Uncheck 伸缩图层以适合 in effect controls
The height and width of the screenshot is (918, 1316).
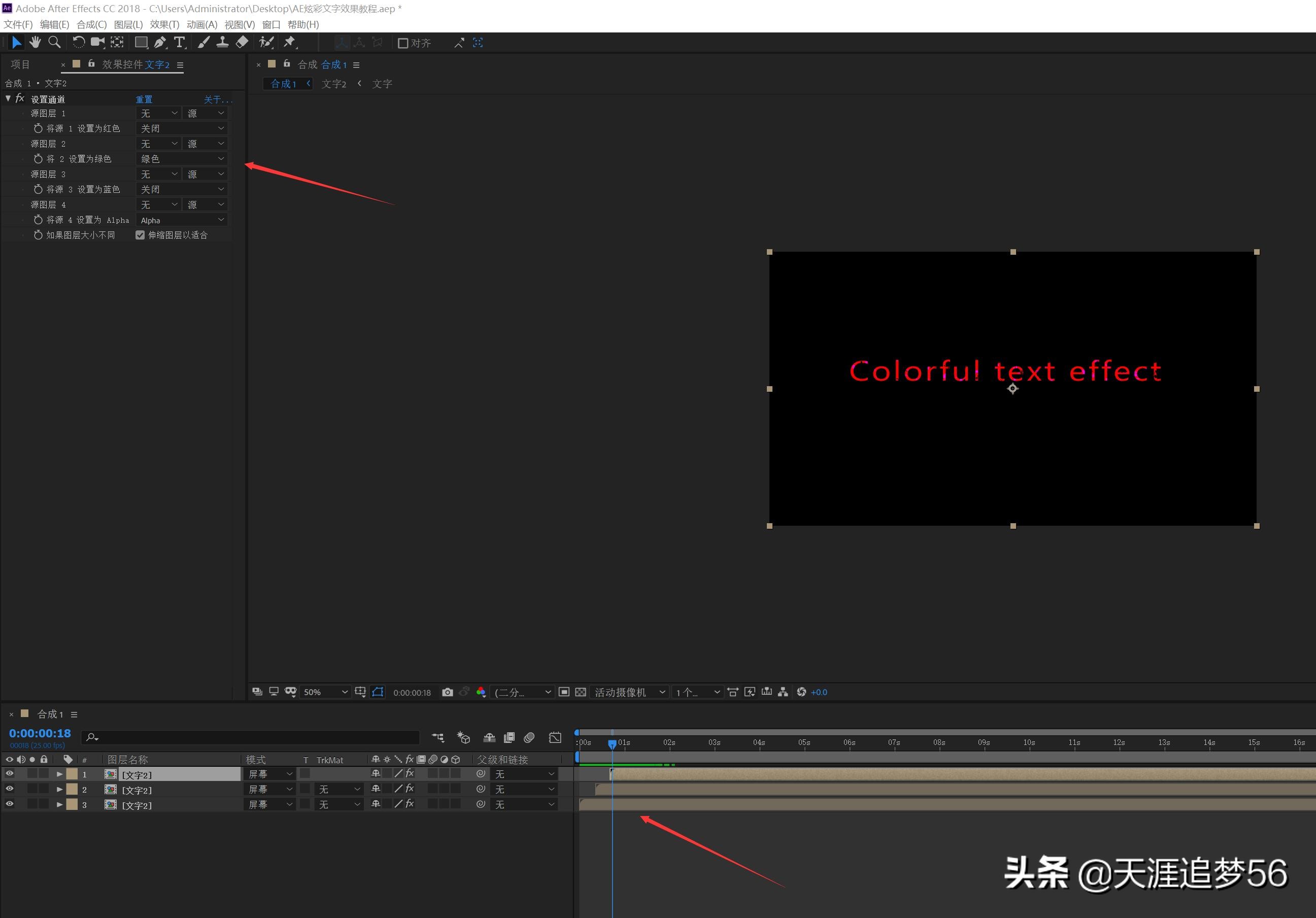pos(141,234)
